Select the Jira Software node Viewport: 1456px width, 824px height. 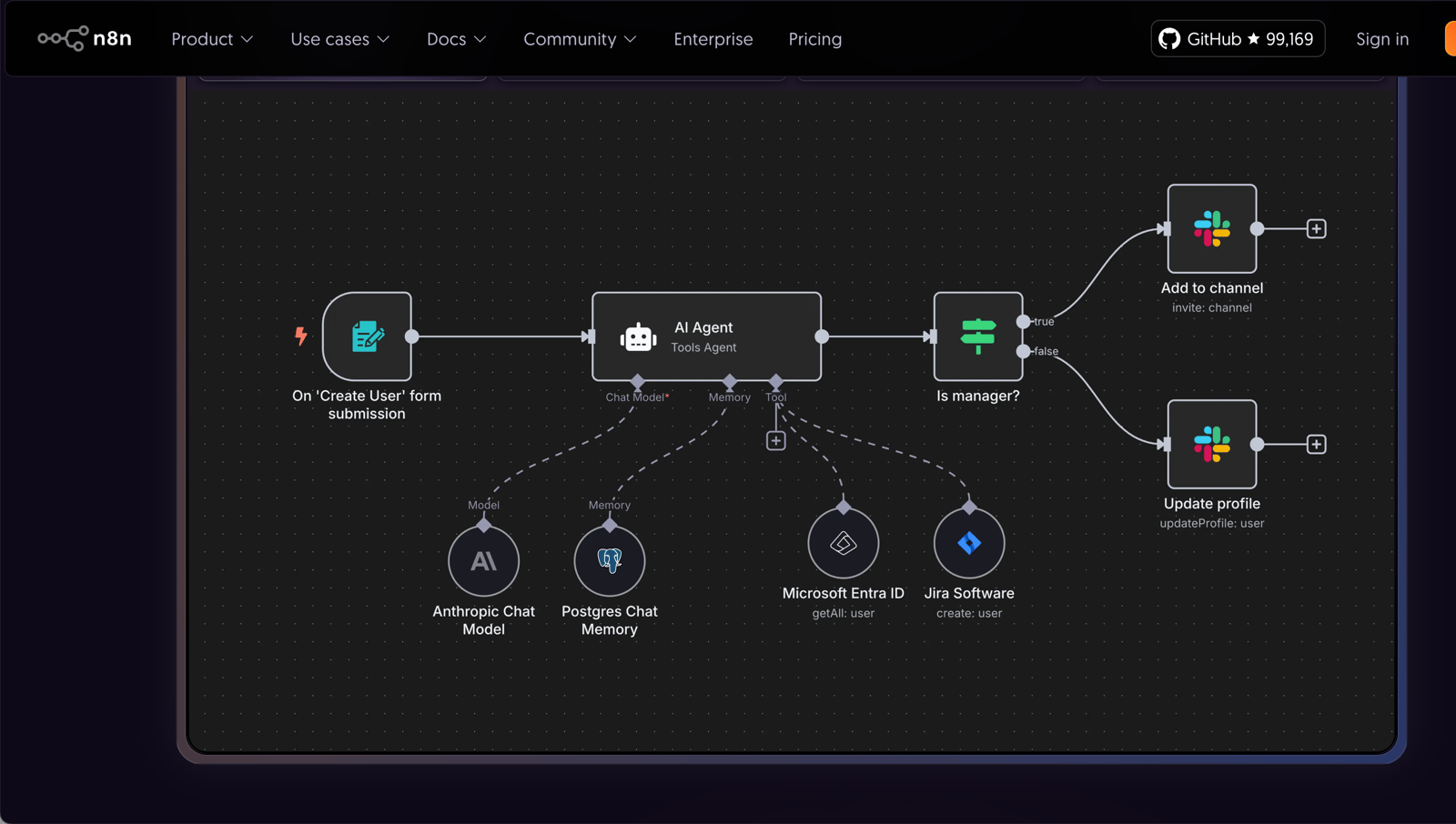[x=969, y=543]
